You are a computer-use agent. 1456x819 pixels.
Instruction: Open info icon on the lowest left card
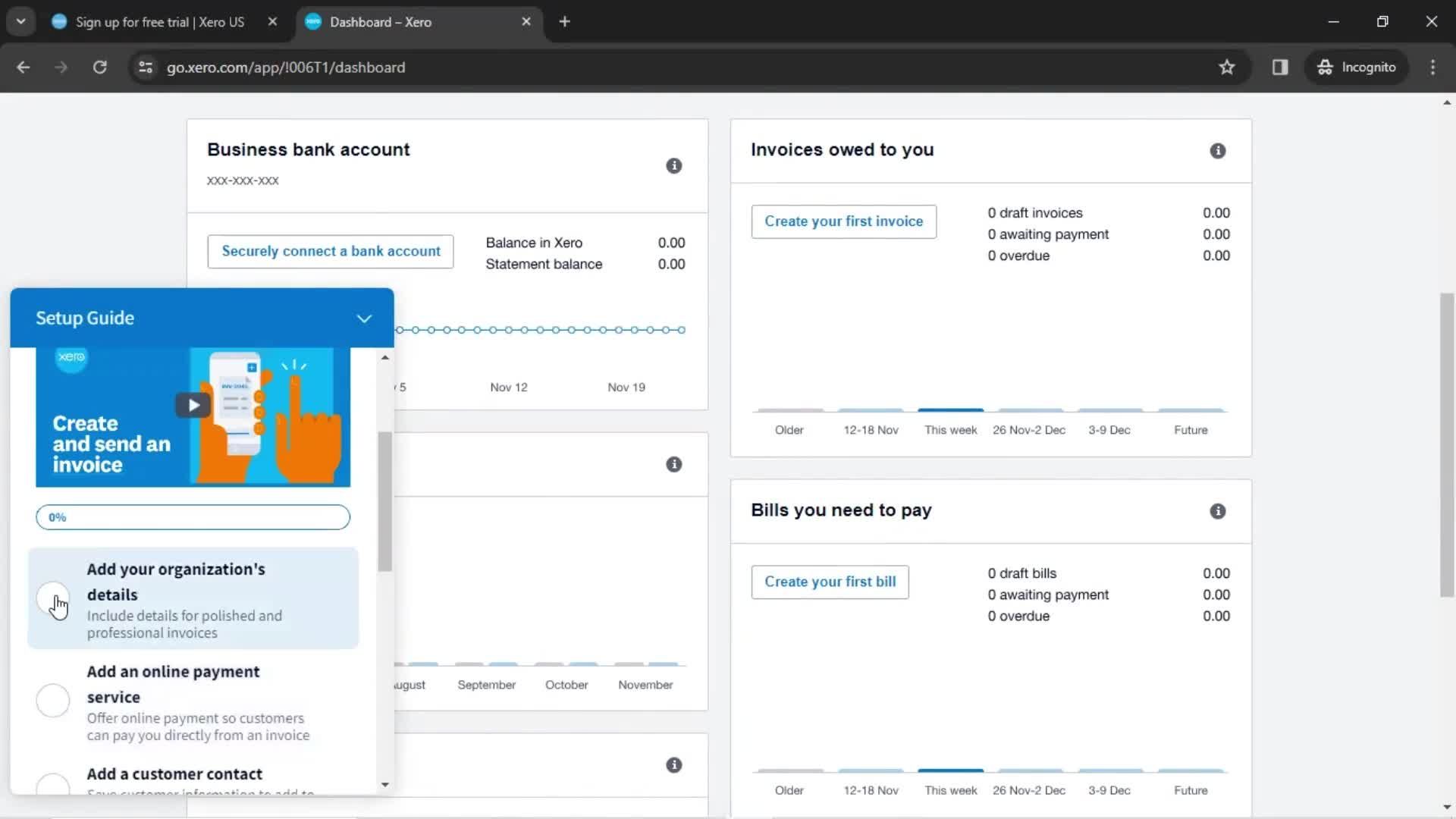[x=673, y=764]
